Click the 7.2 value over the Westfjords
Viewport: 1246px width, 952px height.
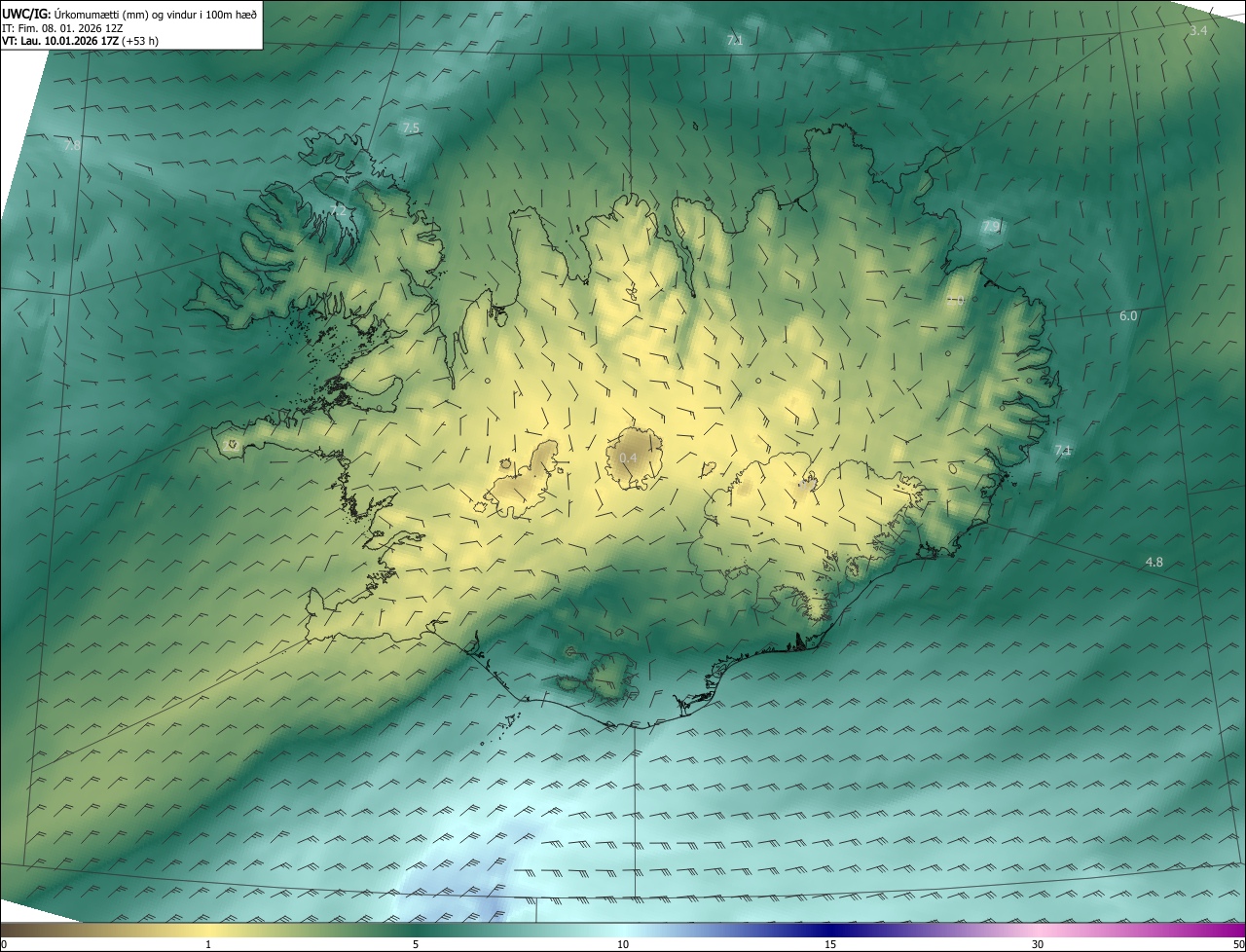339,210
